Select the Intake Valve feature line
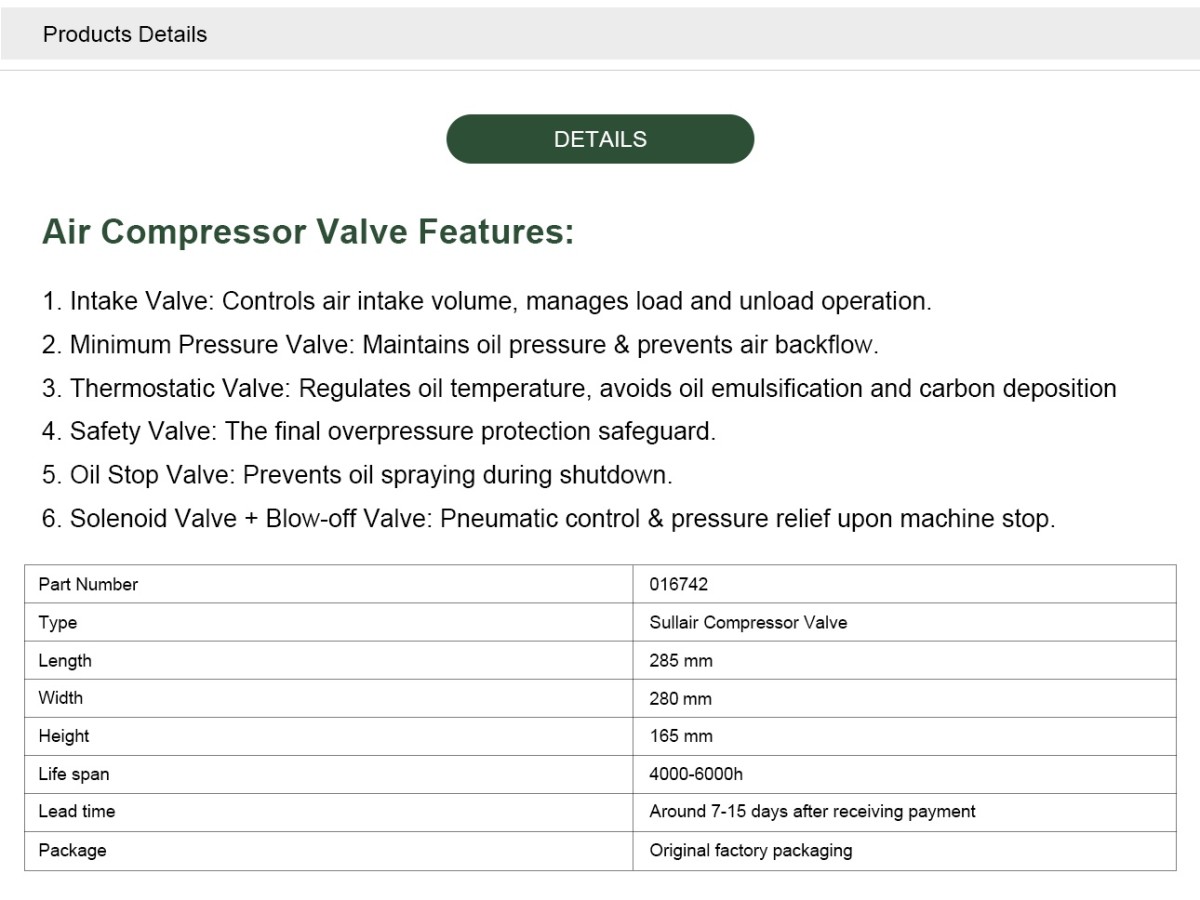1200x900 pixels. click(487, 301)
